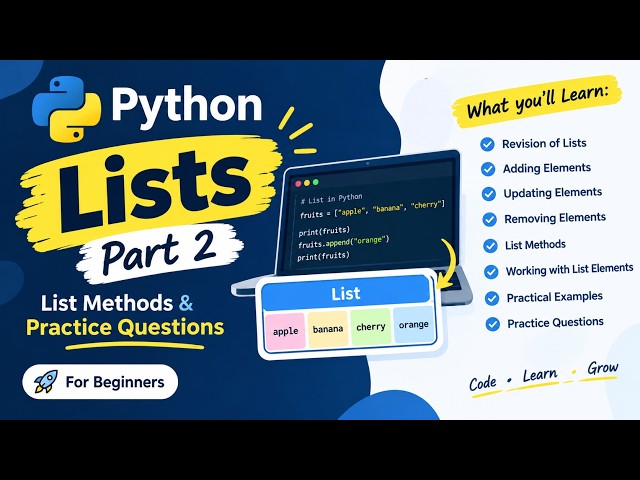Click the Python logo icon
Screen dimensions: 640x480
[x=67, y=109]
